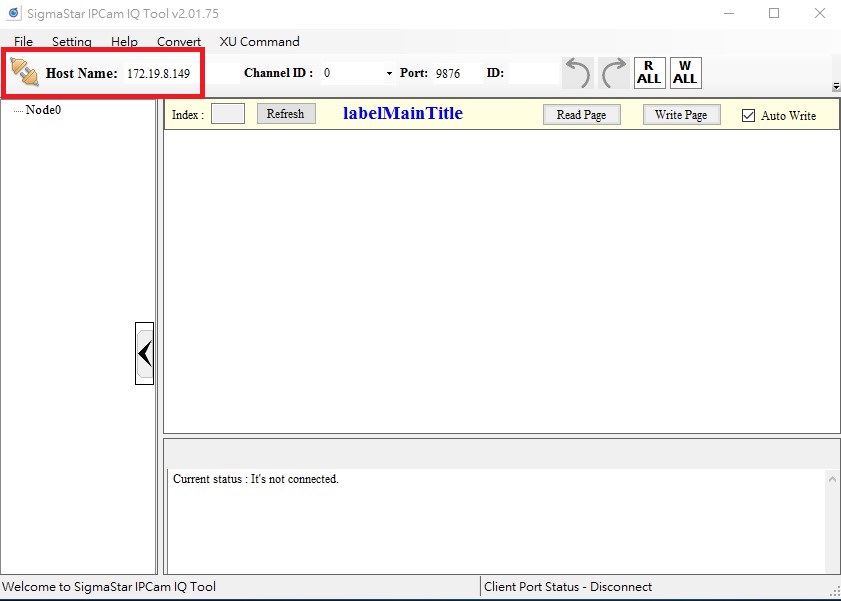Click the Read Page button

pyautogui.click(x=581, y=115)
